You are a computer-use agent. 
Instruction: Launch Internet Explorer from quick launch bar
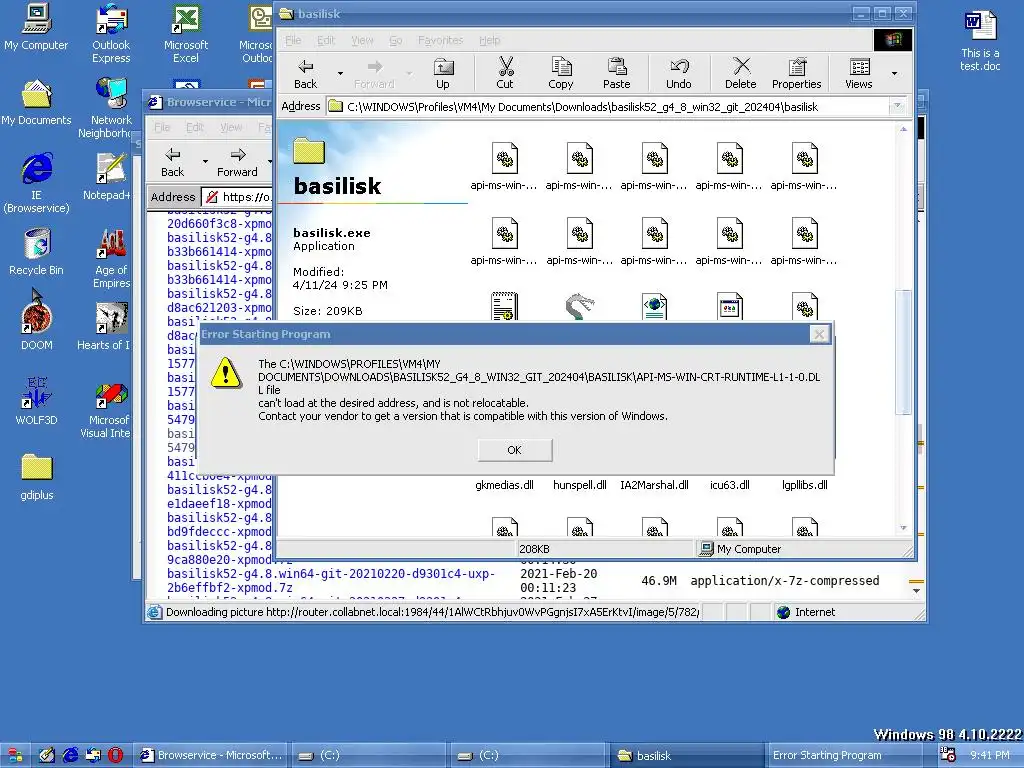pyautogui.click(x=71, y=755)
